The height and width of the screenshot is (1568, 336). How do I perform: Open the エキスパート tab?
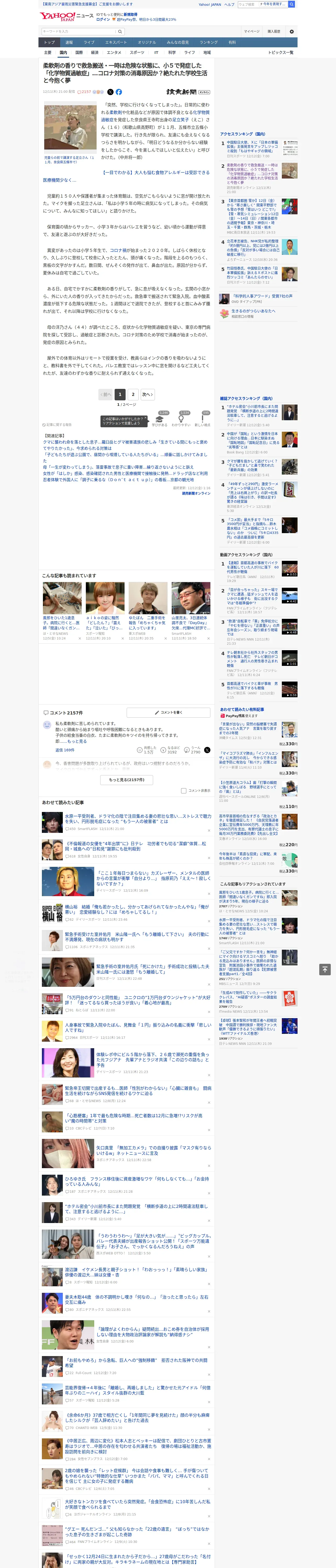(x=116, y=43)
